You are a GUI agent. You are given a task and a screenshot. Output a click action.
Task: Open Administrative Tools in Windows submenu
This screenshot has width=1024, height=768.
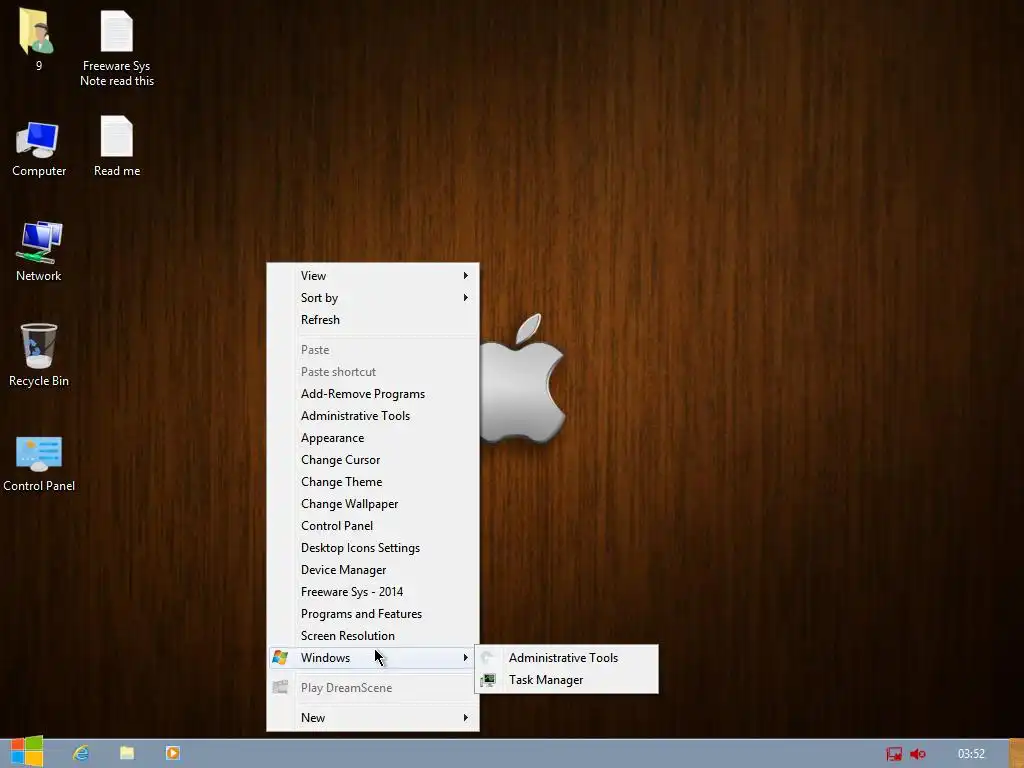coord(566,658)
